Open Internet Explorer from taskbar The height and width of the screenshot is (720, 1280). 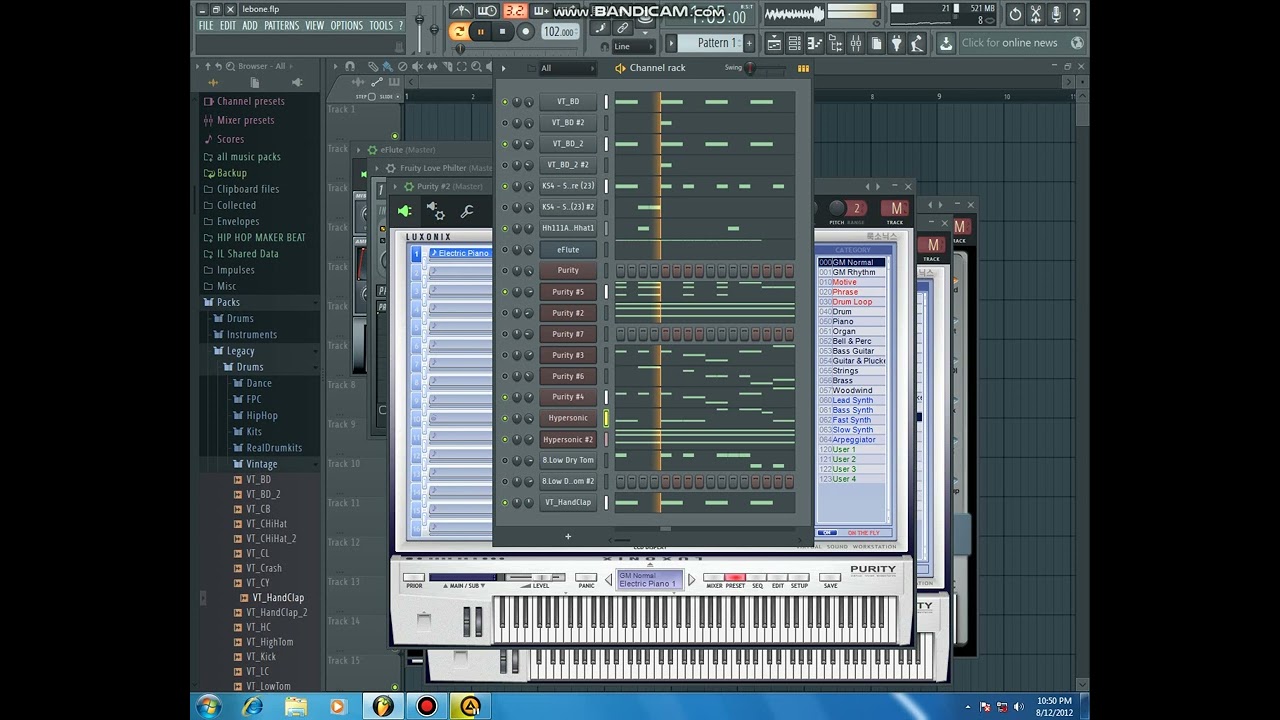(252, 707)
